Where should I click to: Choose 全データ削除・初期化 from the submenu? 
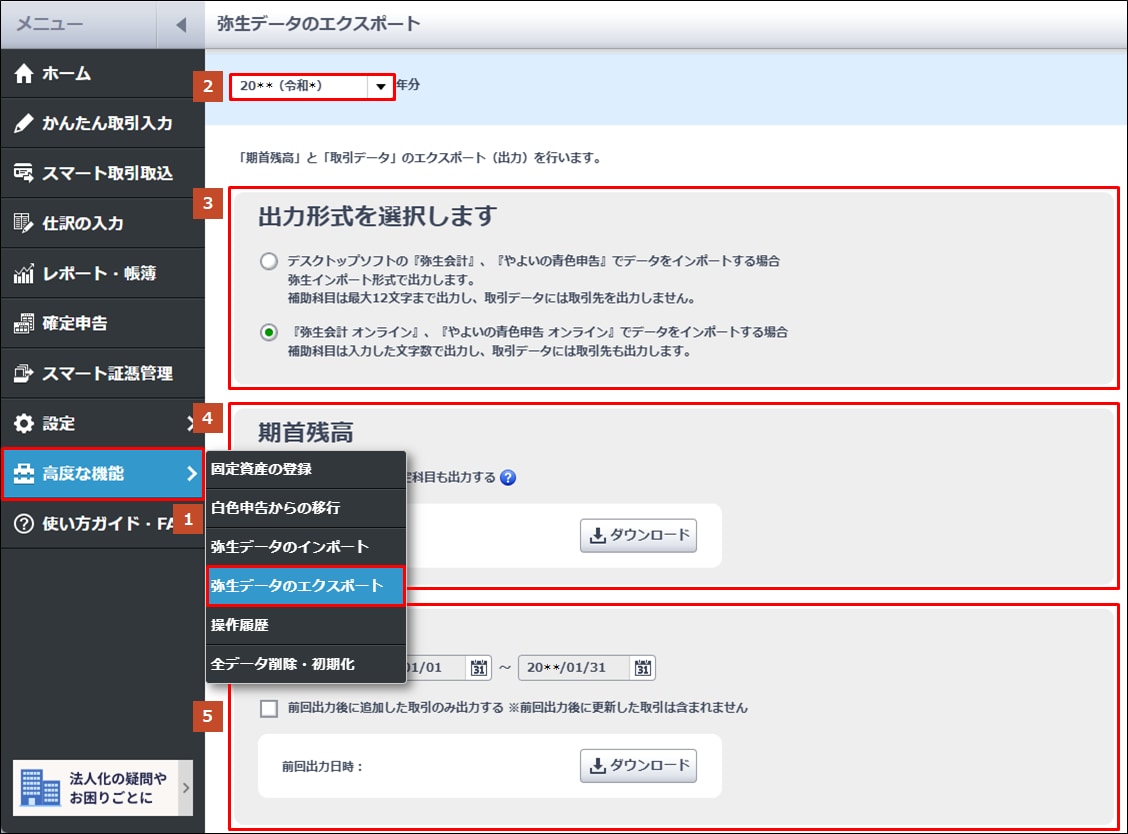282,664
